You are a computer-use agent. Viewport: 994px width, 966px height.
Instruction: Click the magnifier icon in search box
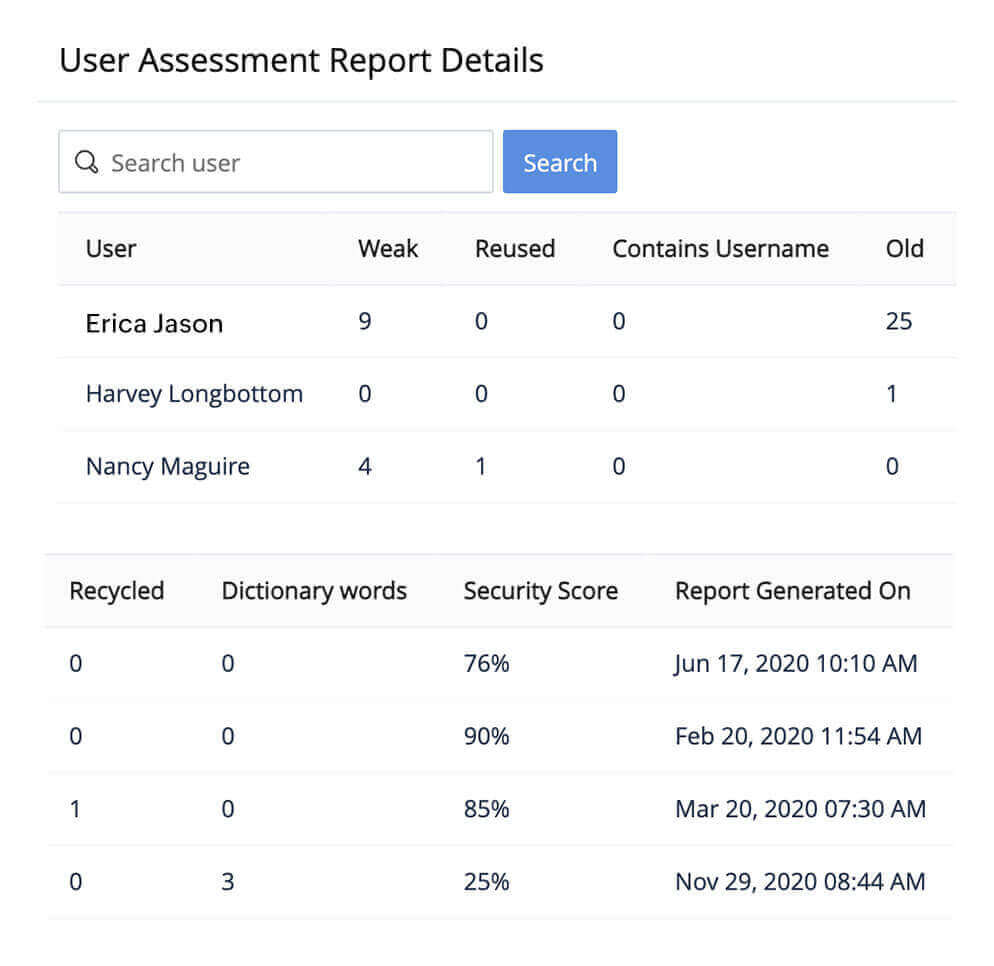(87, 163)
